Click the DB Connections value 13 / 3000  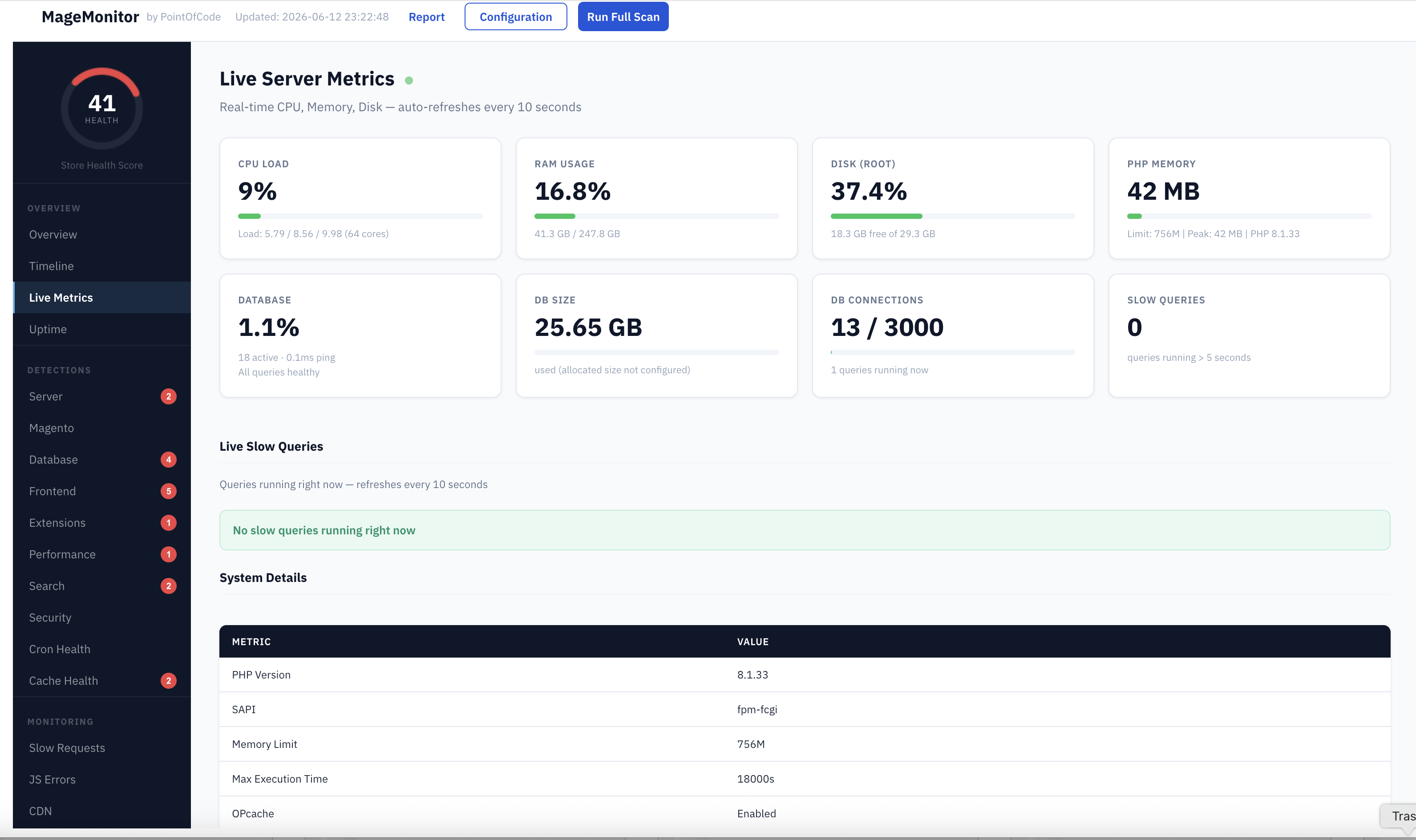pos(887,327)
